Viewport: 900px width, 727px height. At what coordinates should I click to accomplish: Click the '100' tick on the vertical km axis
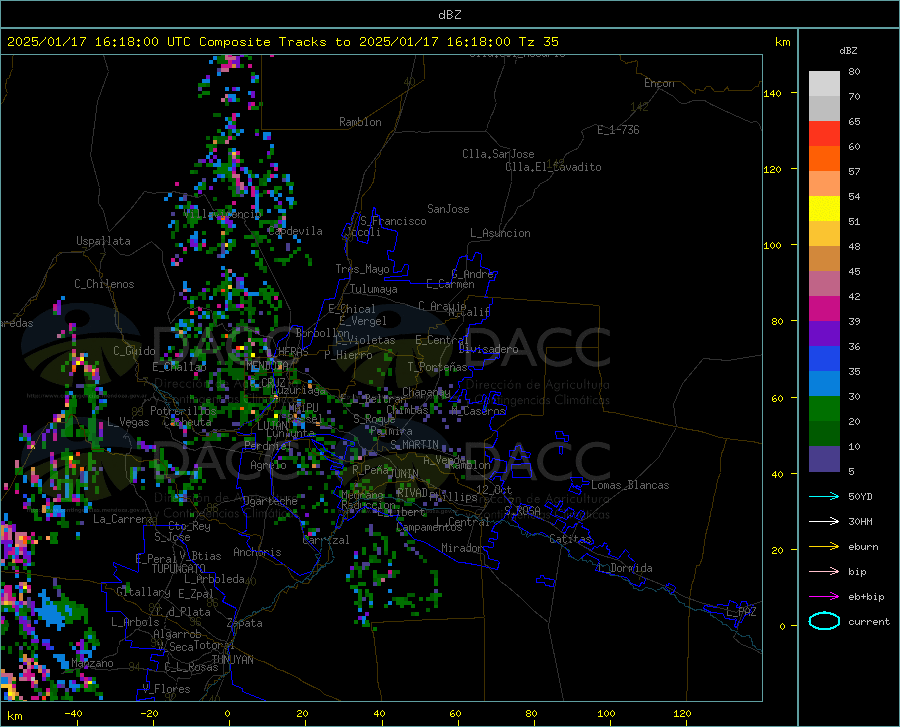(x=773, y=245)
